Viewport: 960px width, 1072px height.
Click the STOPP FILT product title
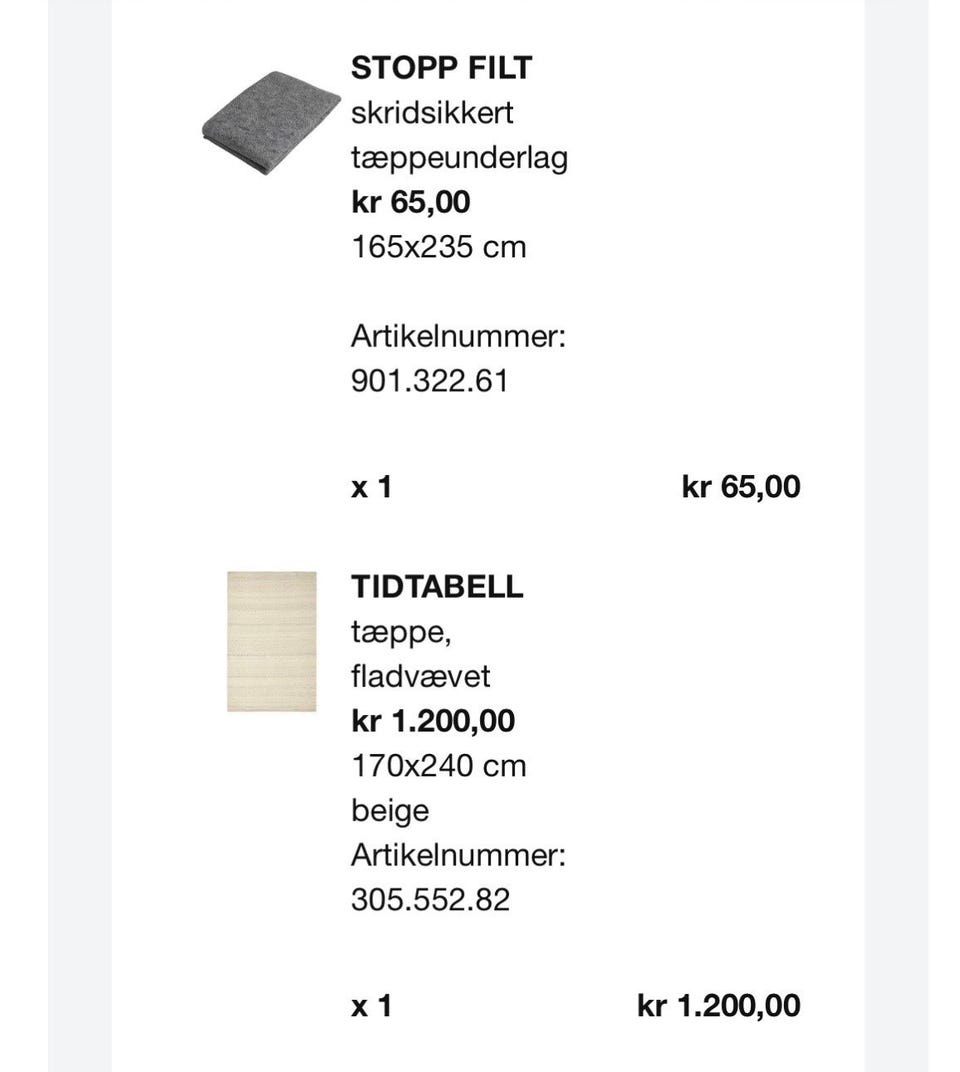[441, 68]
